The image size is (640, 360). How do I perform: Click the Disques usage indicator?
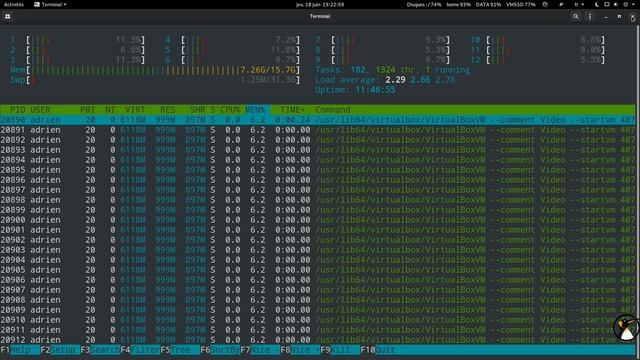click(x=424, y=4)
